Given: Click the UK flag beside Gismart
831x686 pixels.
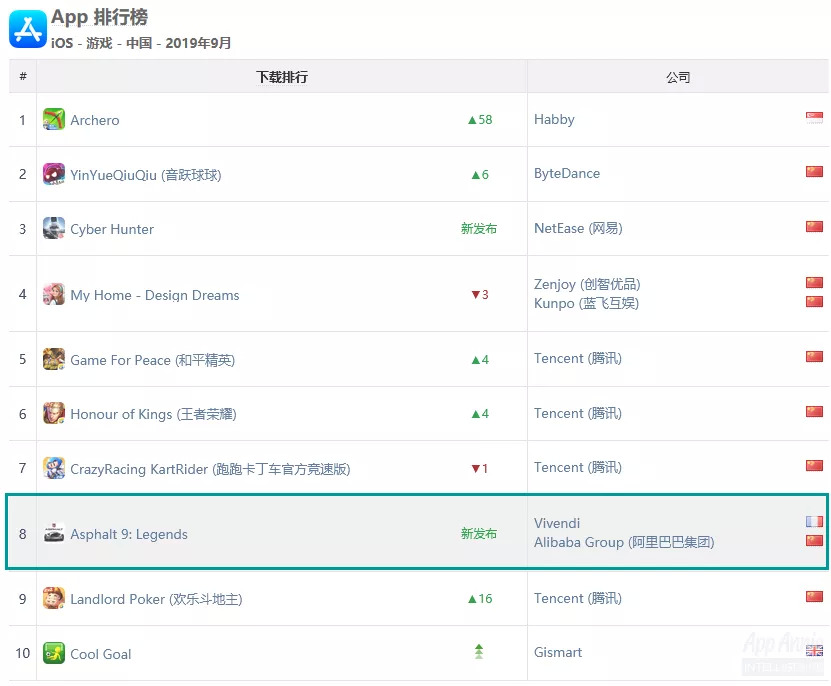Looking at the screenshot, I should tap(814, 650).
